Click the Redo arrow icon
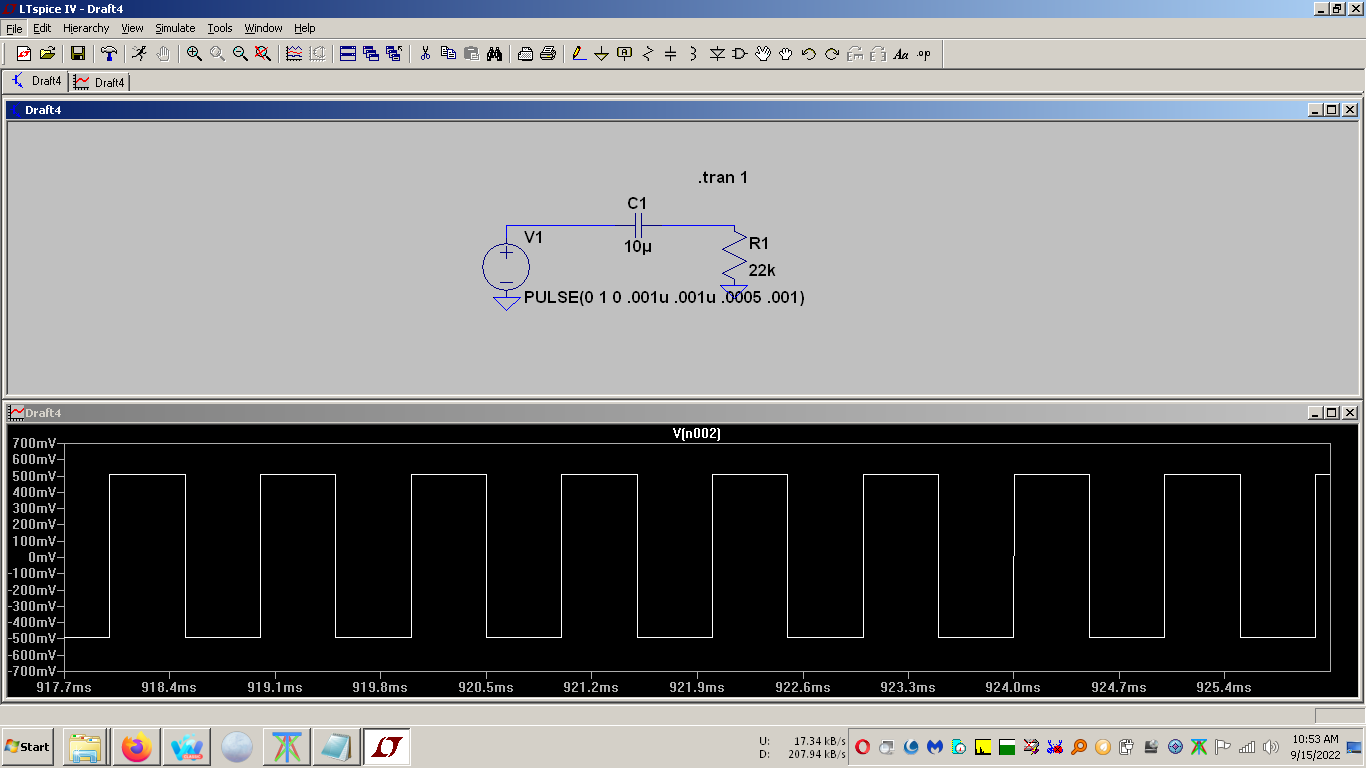 coord(831,54)
